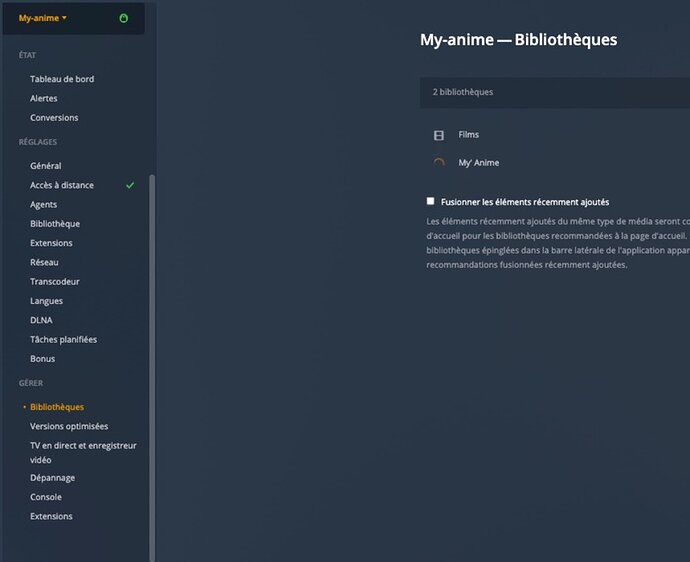Click the My' Anime library name
Viewport: 690px width, 562px height.
point(478,163)
